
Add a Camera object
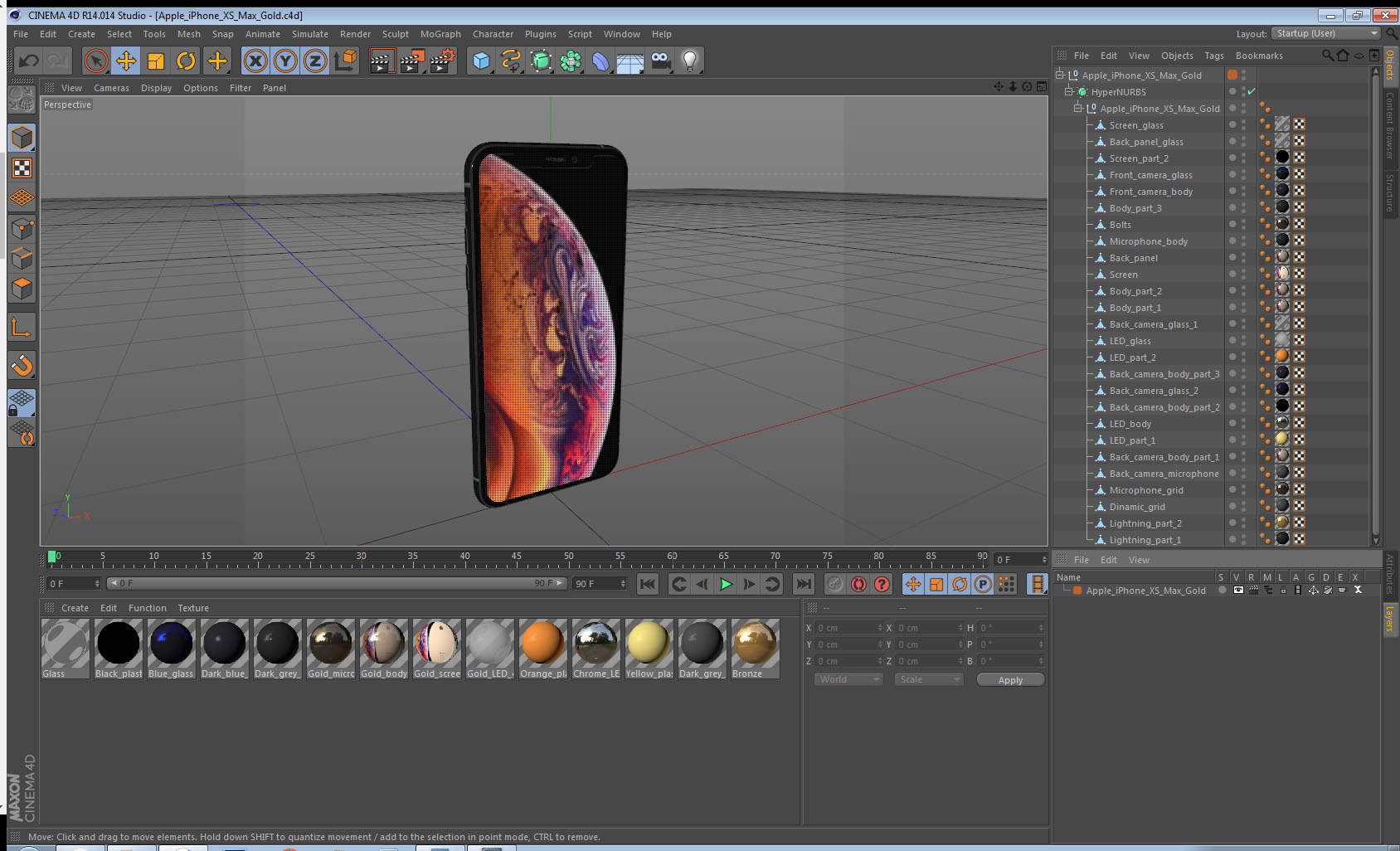(x=660, y=61)
